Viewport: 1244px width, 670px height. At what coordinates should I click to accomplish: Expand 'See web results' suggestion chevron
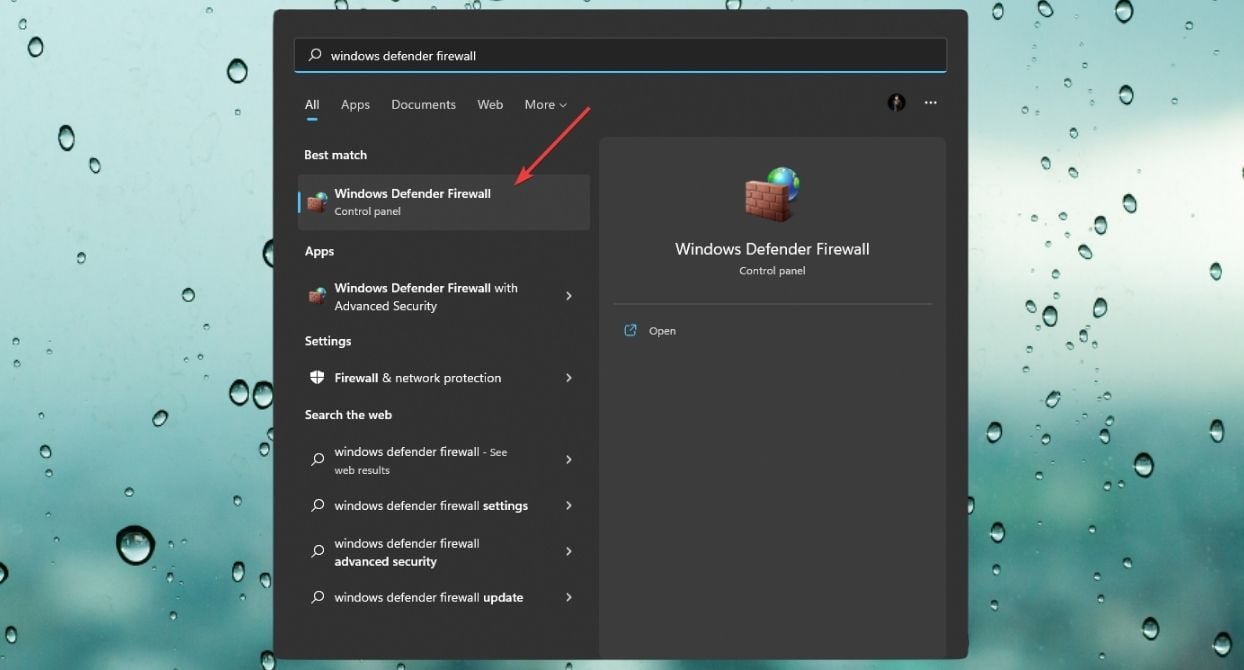[569, 460]
